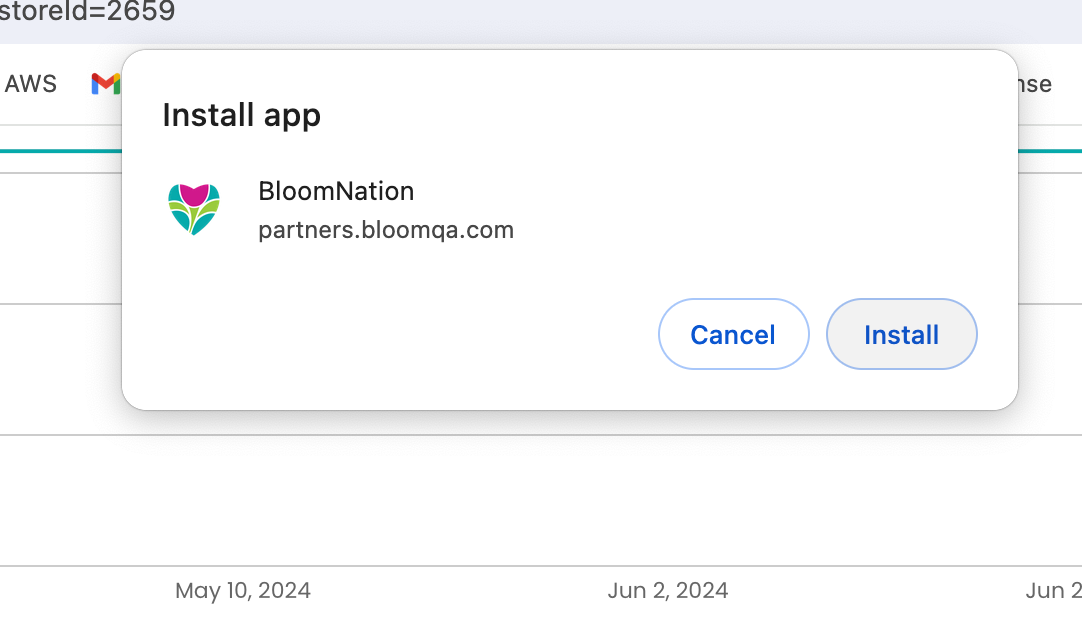Image resolution: width=1082 pixels, height=628 pixels.
Task: Click the chart area above the May 10, 2024 label
Action: point(243,500)
